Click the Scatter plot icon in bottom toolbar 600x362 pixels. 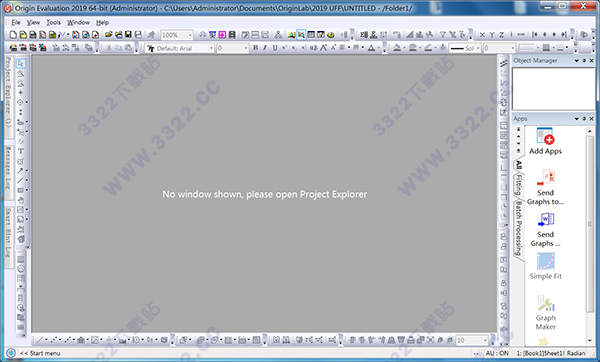[54, 340]
